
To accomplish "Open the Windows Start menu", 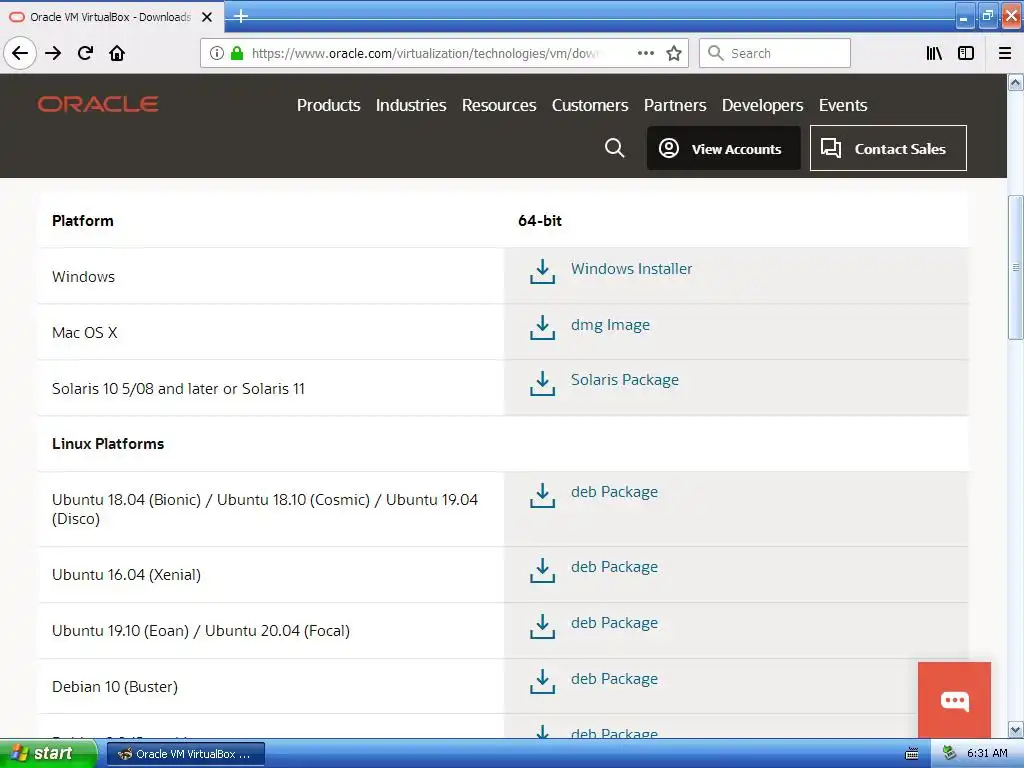I will (x=48, y=754).
